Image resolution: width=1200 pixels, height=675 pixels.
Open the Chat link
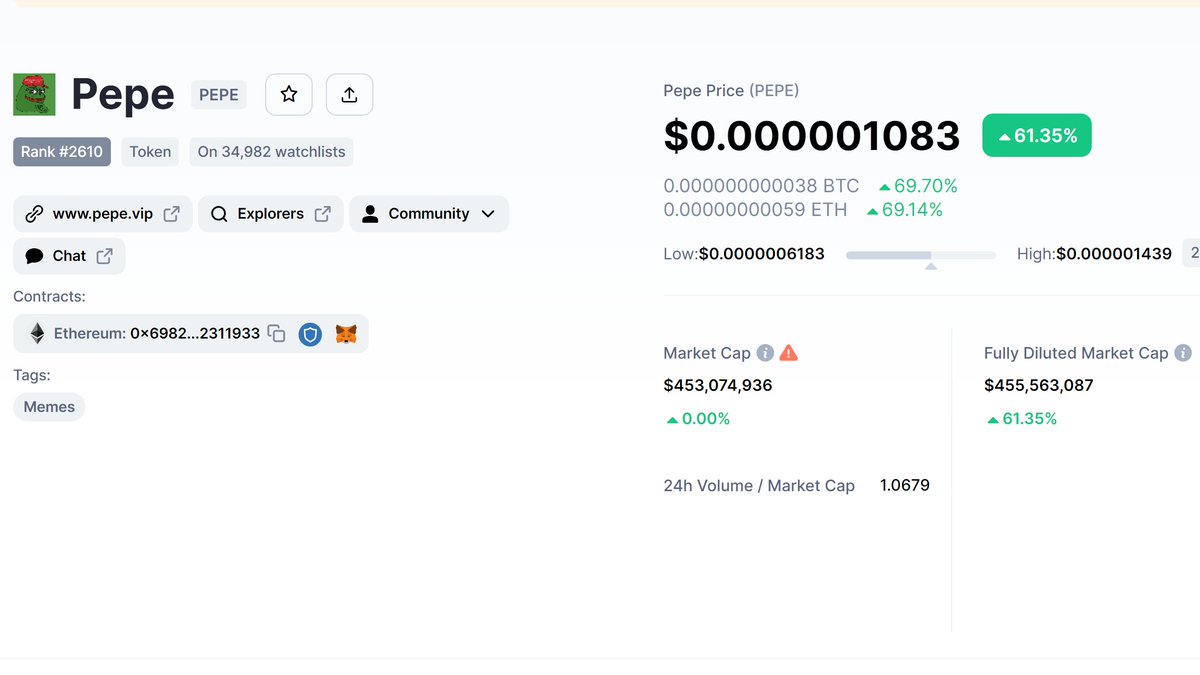click(69, 256)
